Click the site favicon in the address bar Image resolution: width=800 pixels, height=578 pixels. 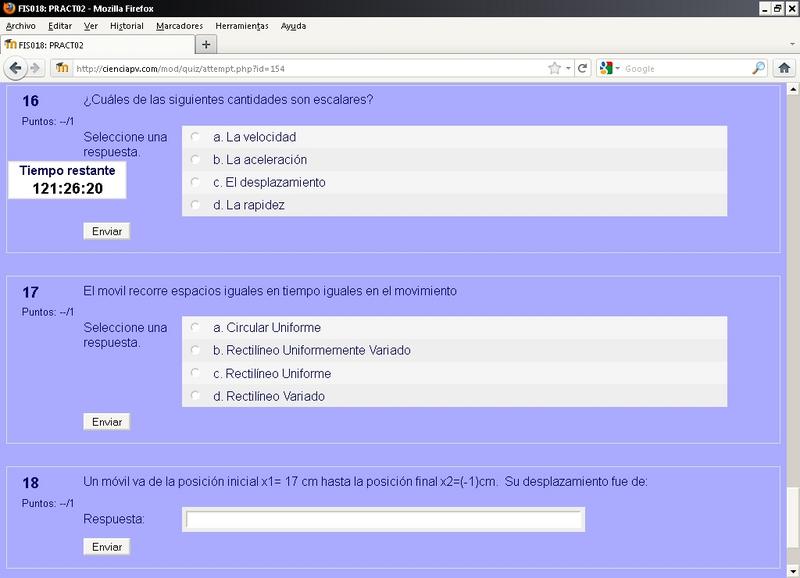pos(62,68)
